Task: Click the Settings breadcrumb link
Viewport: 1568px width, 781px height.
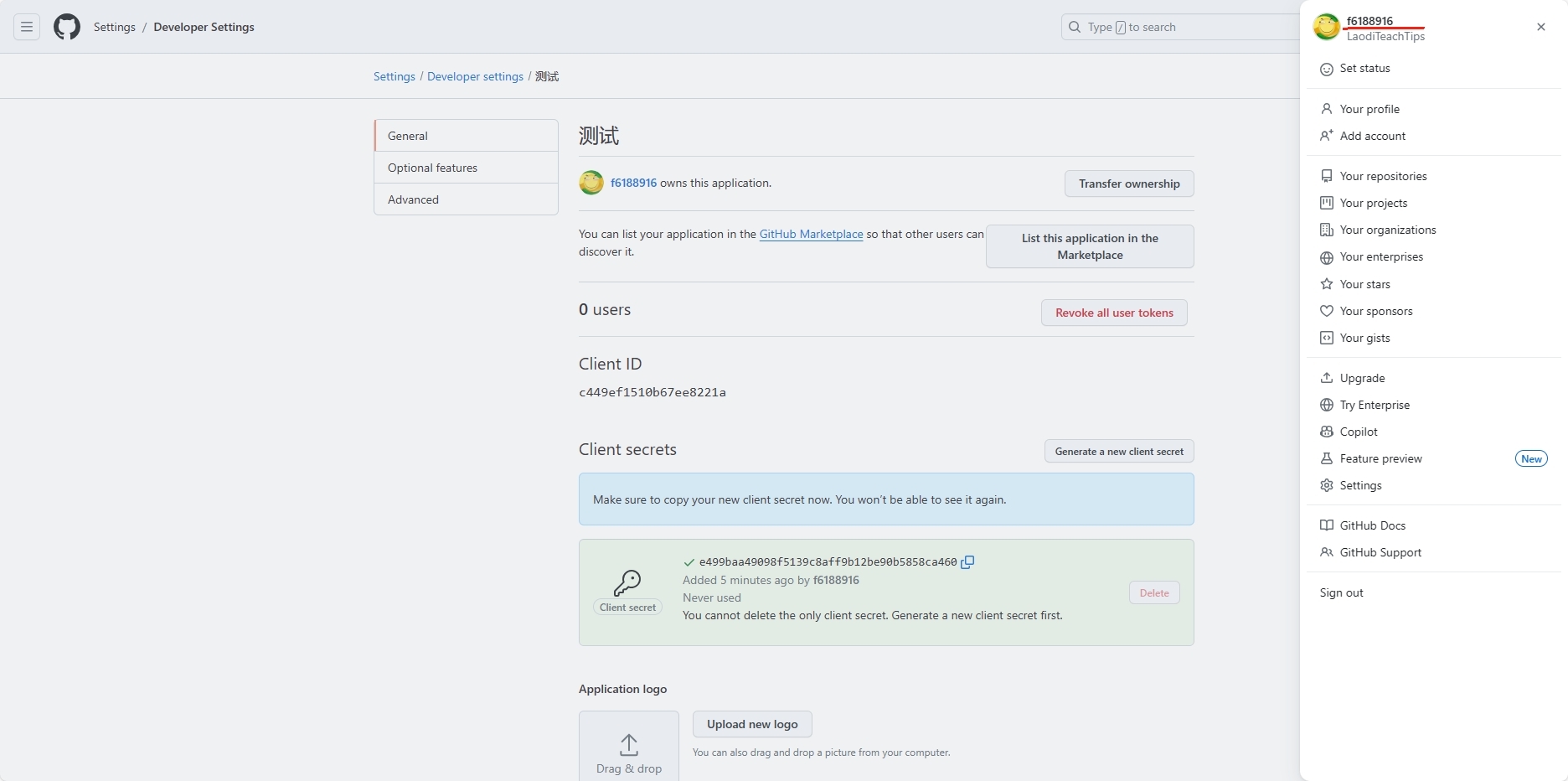Action: [395, 76]
